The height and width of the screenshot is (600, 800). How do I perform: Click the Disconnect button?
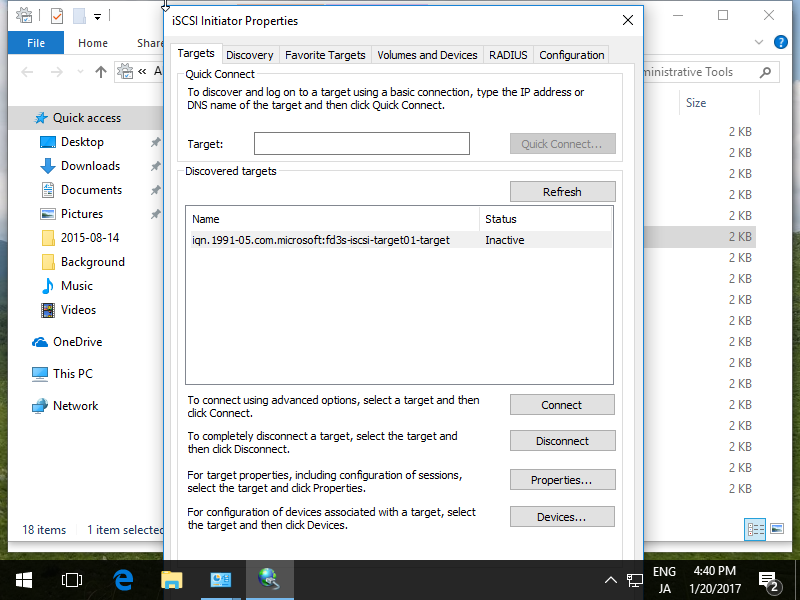click(x=562, y=441)
